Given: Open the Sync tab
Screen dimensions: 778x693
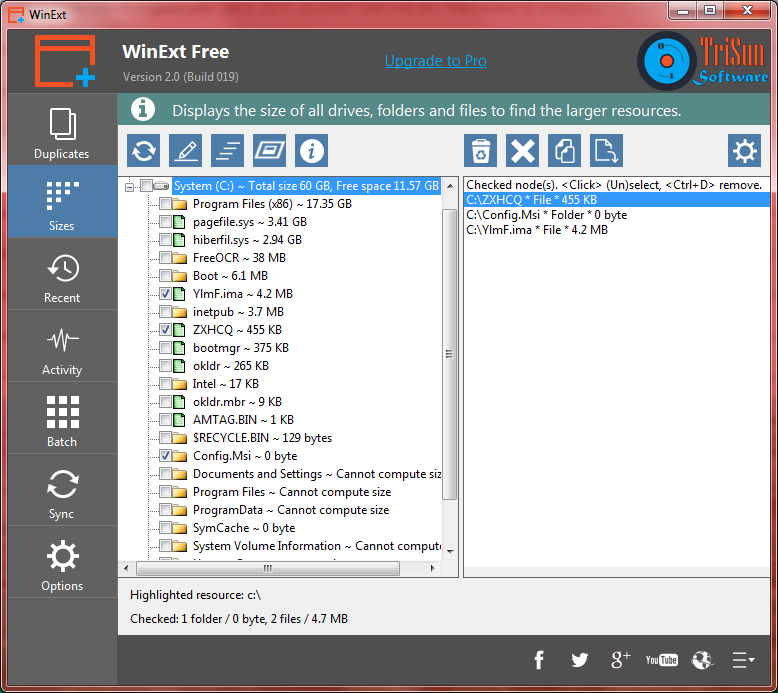Looking at the screenshot, I should pyautogui.click(x=62, y=490).
